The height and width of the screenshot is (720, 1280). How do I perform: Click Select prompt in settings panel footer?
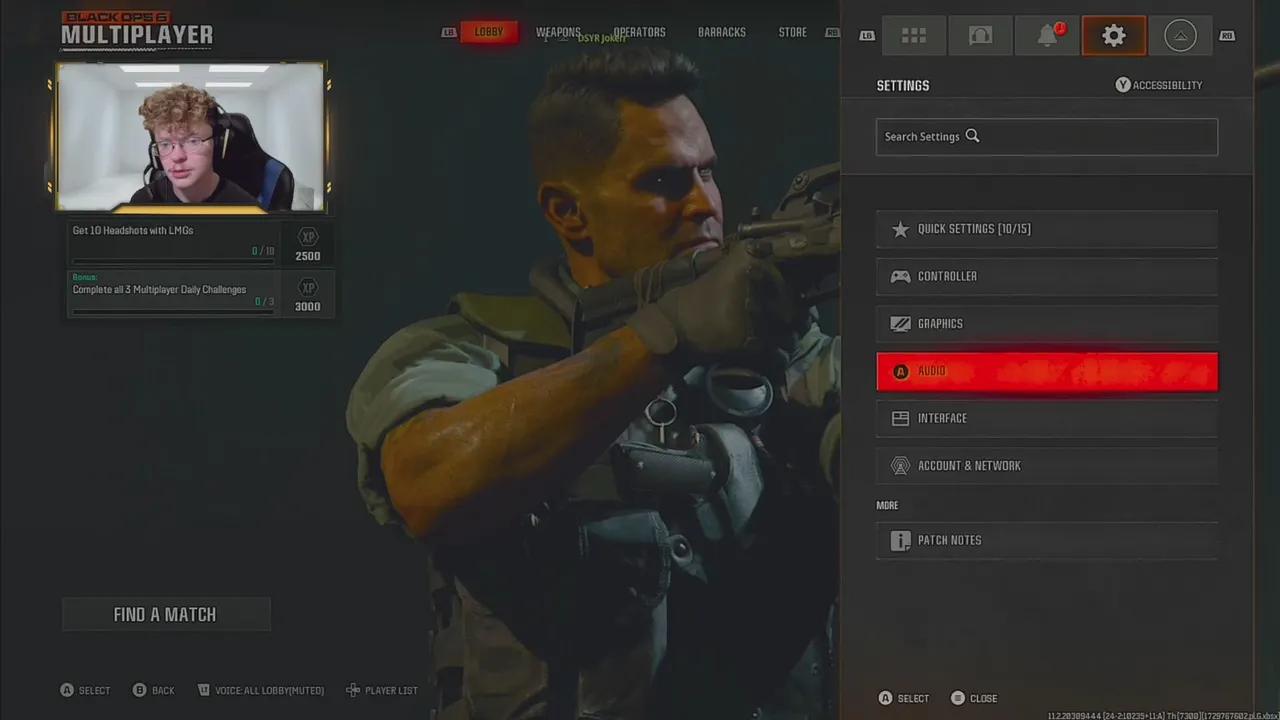[x=904, y=698]
